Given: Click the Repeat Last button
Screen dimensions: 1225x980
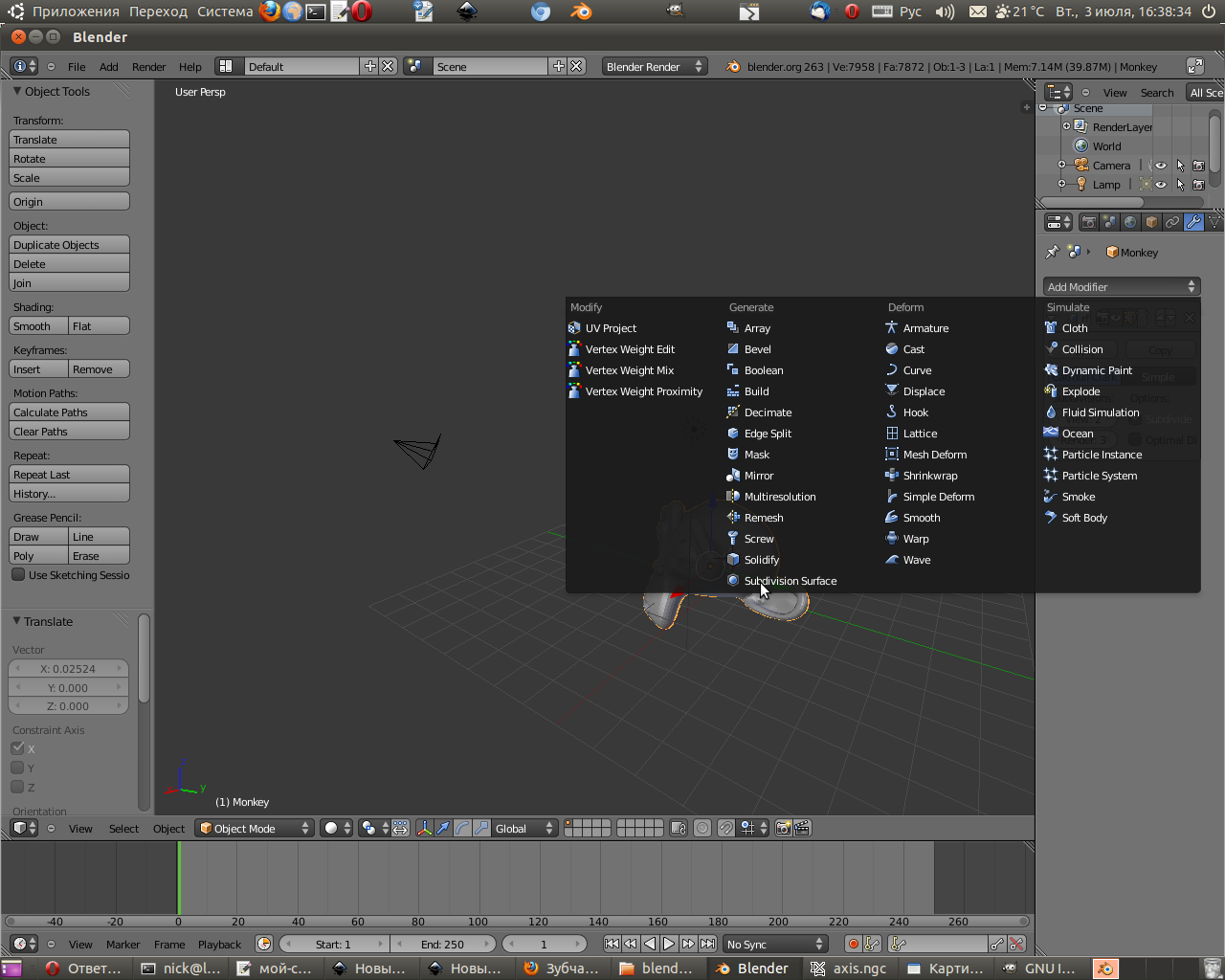Looking at the screenshot, I should tap(69, 474).
